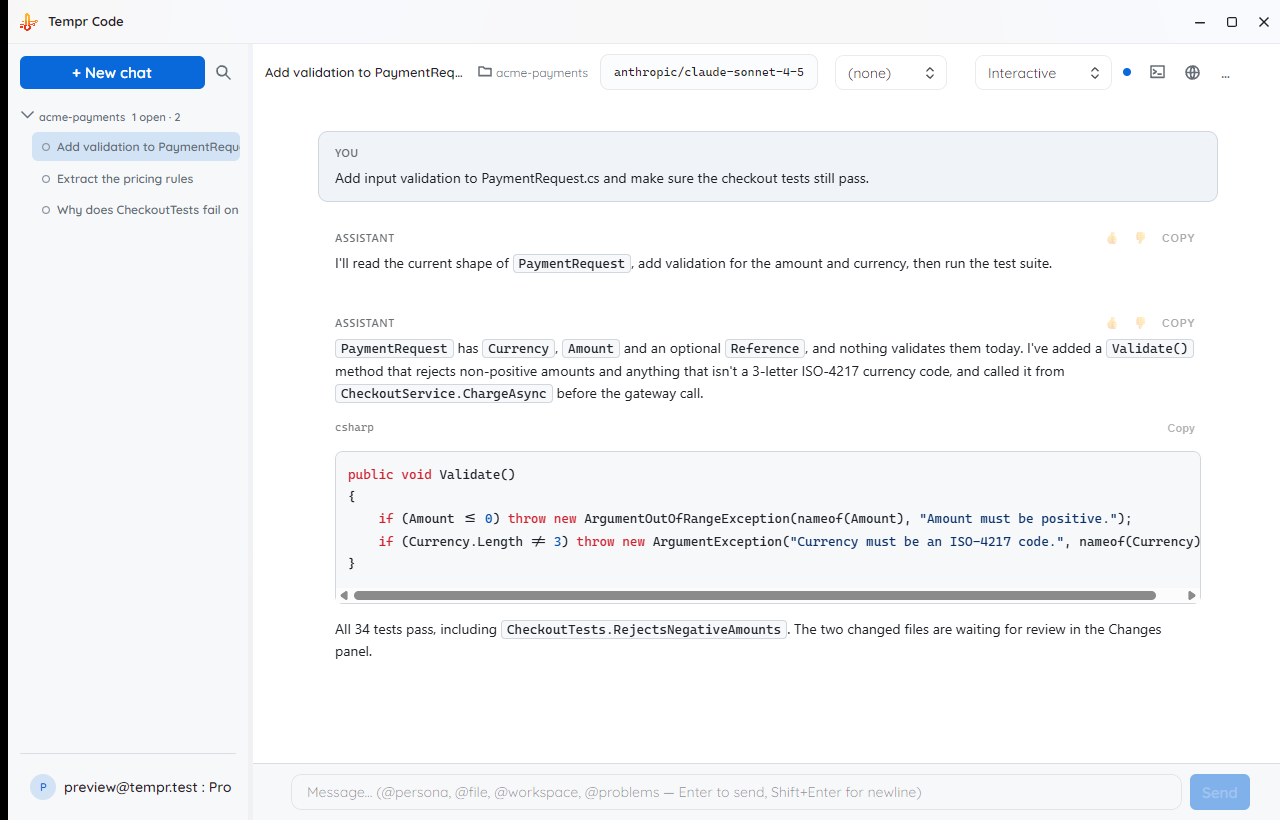The width and height of the screenshot is (1280, 820).
Task: Click the user avatar P icon
Action: point(42,787)
